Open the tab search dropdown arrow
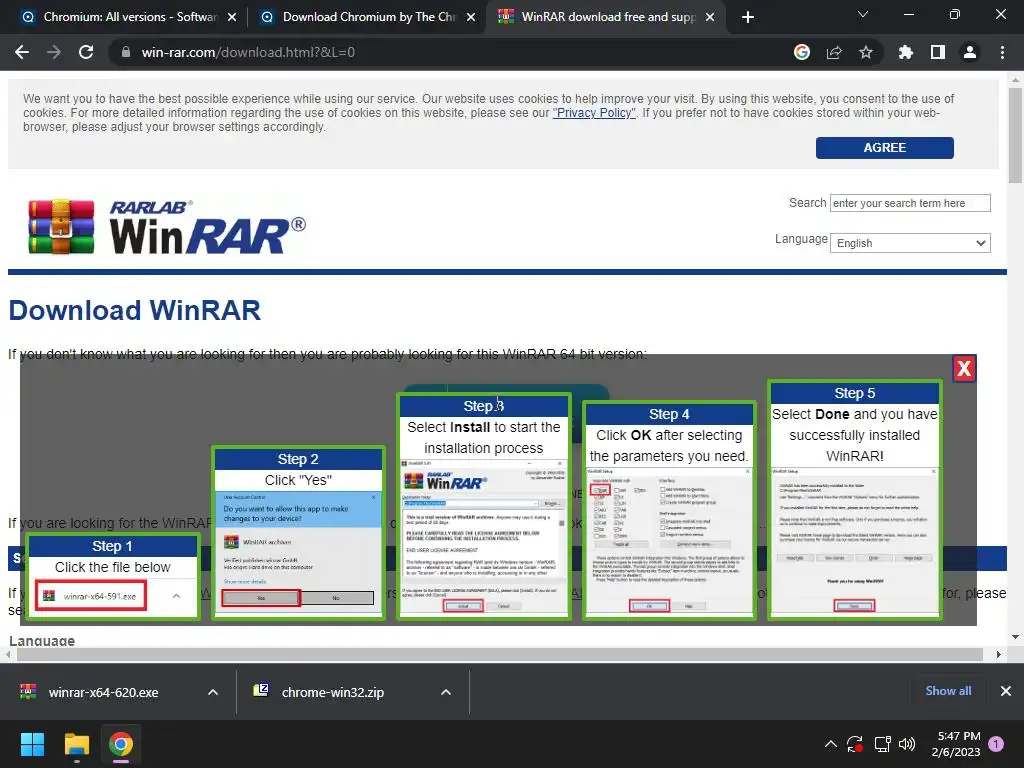 [x=863, y=14]
